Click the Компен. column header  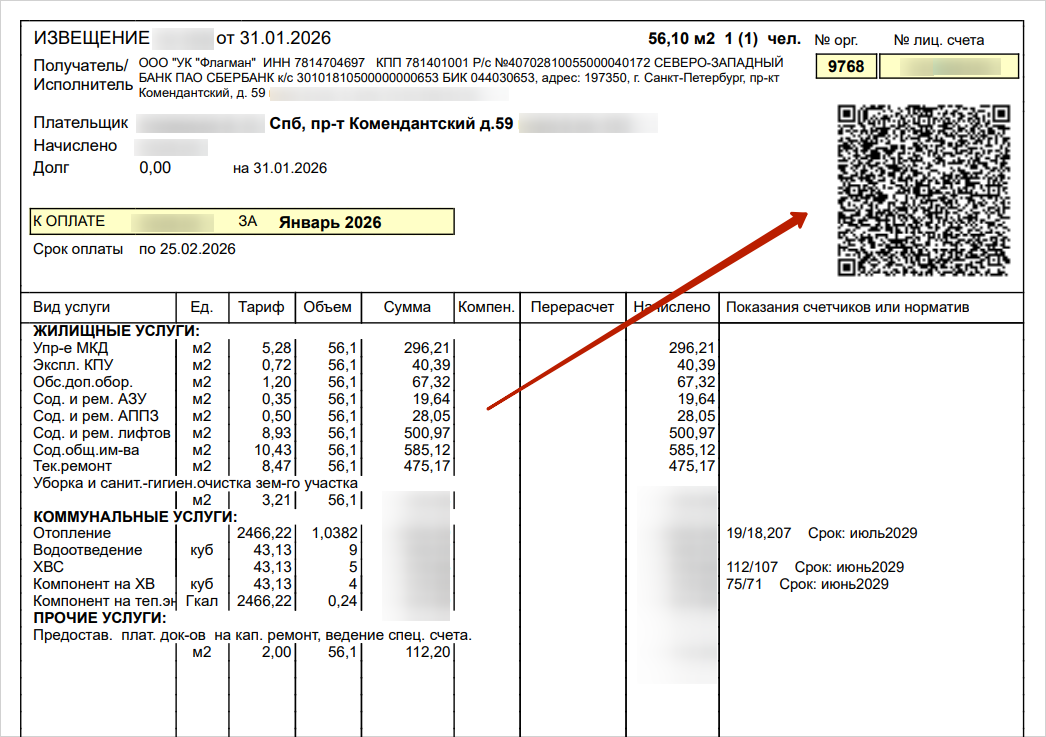point(486,307)
